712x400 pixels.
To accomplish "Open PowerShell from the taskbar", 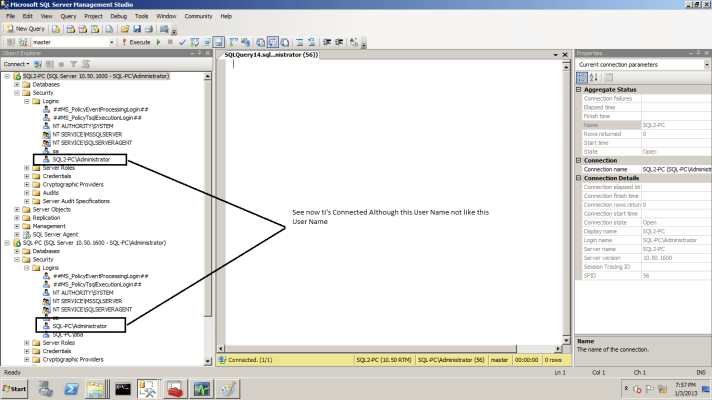I will (x=71, y=389).
